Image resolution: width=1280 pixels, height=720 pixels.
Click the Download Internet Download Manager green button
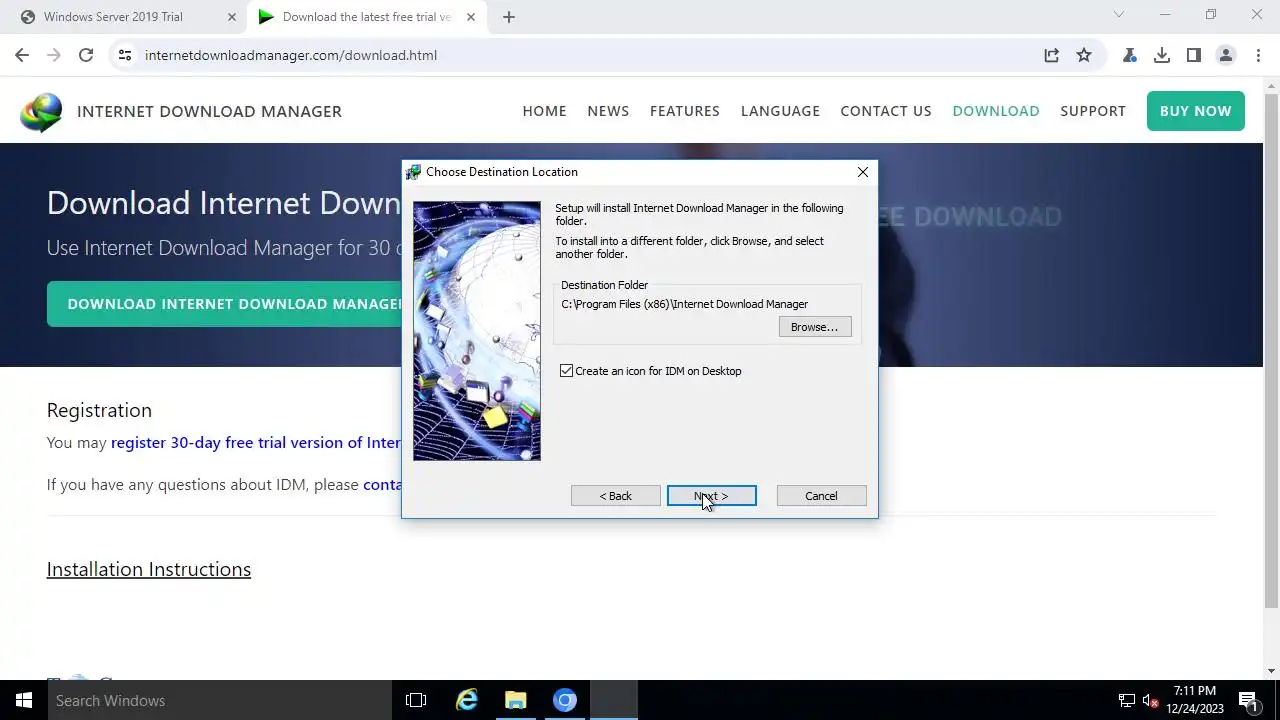224,304
